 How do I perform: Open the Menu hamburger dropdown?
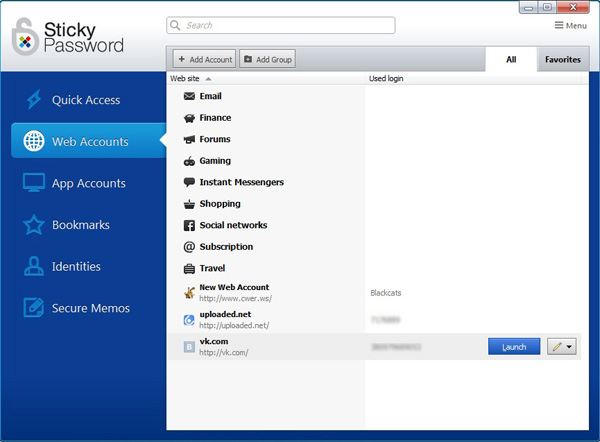coord(571,26)
